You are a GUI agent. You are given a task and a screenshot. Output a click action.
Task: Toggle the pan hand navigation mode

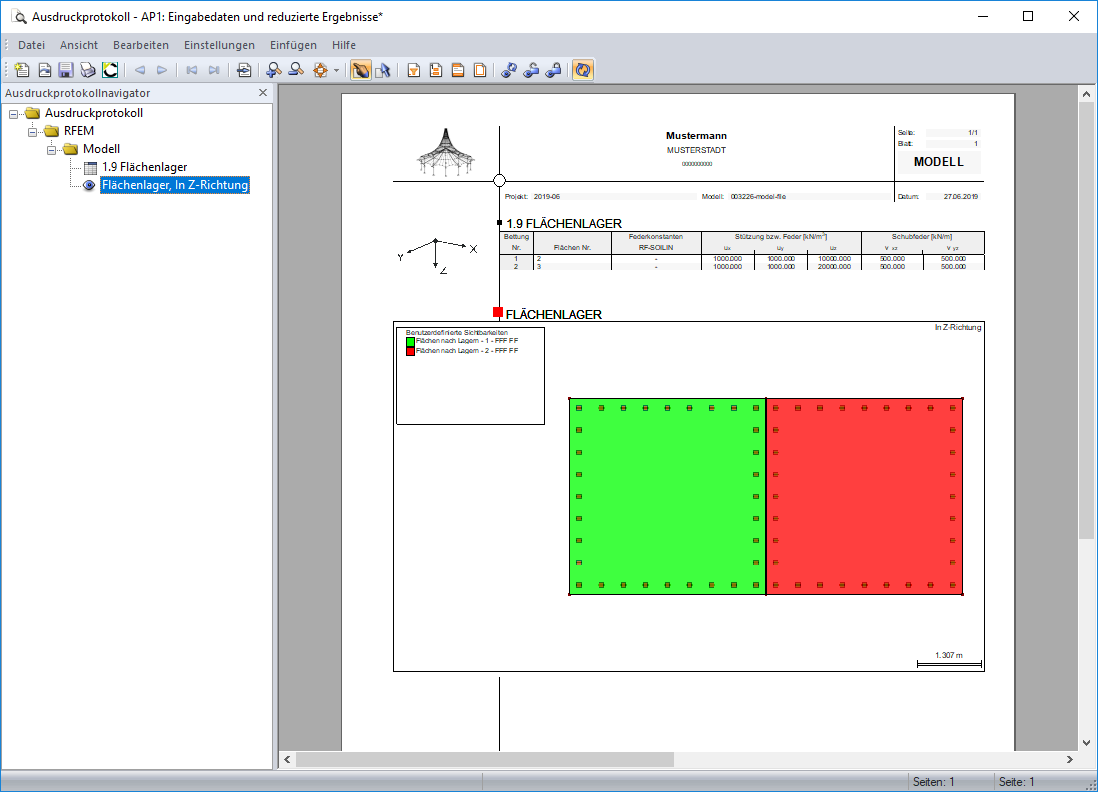[x=361, y=70]
